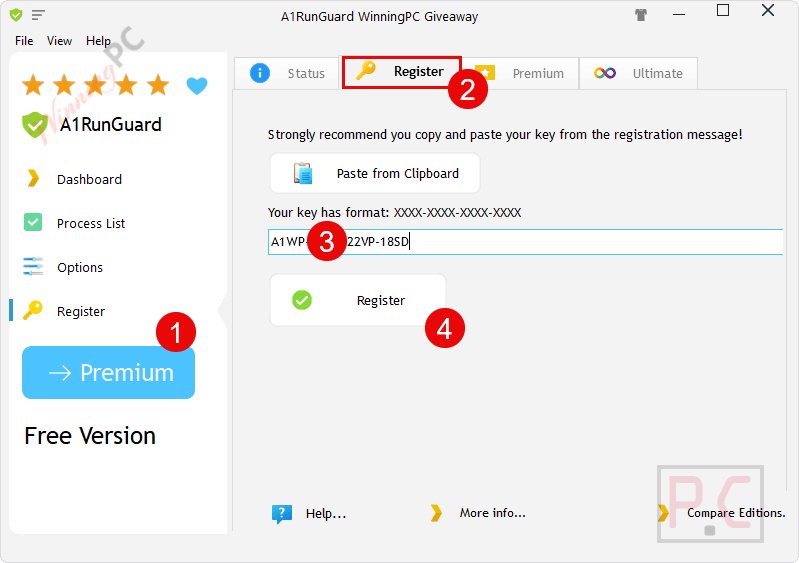The width and height of the screenshot is (799, 563).
Task: Open the View menu
Action: click(59, 41)
